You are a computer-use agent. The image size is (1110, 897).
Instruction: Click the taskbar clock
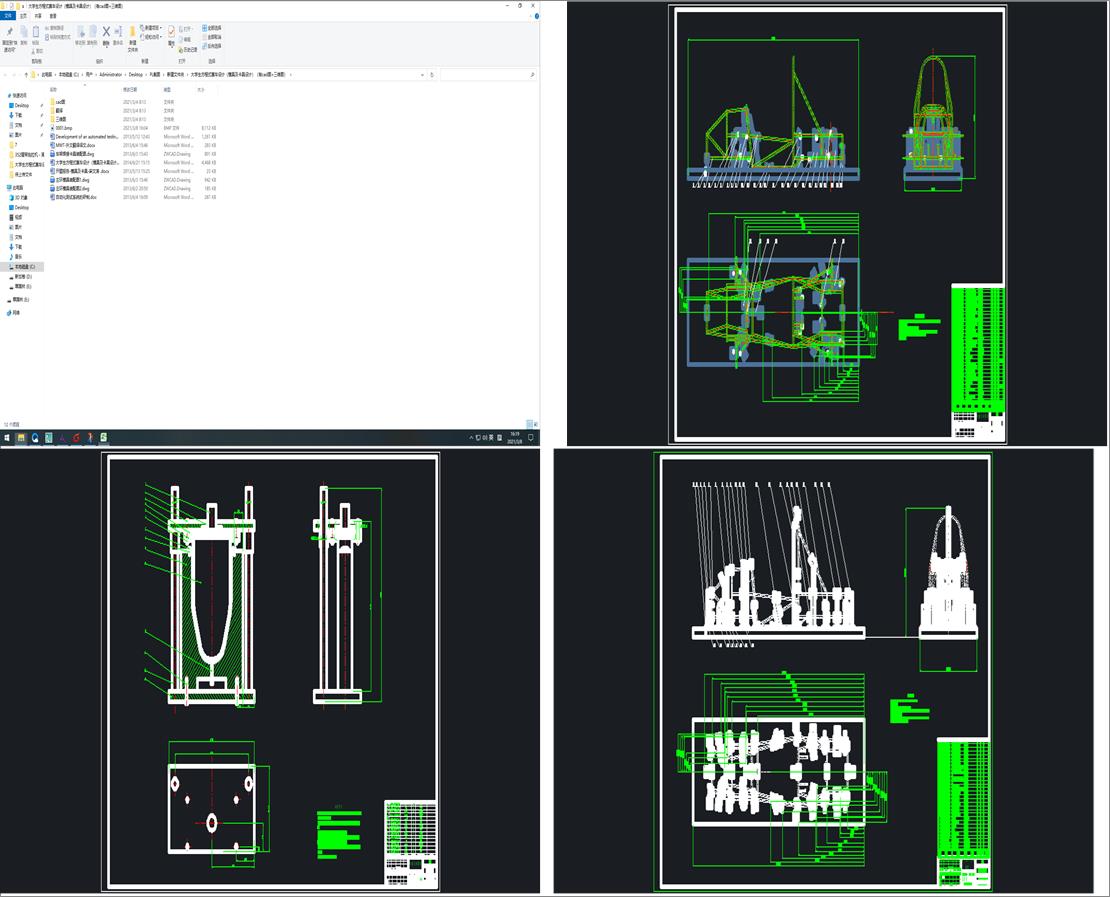[x=515, y=438]
